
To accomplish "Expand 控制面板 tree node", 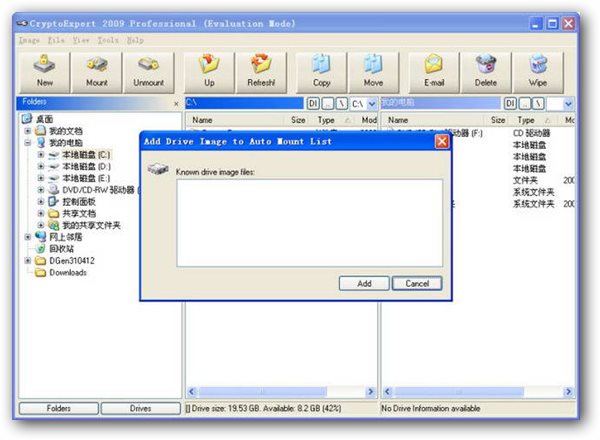I will (41, 202).
